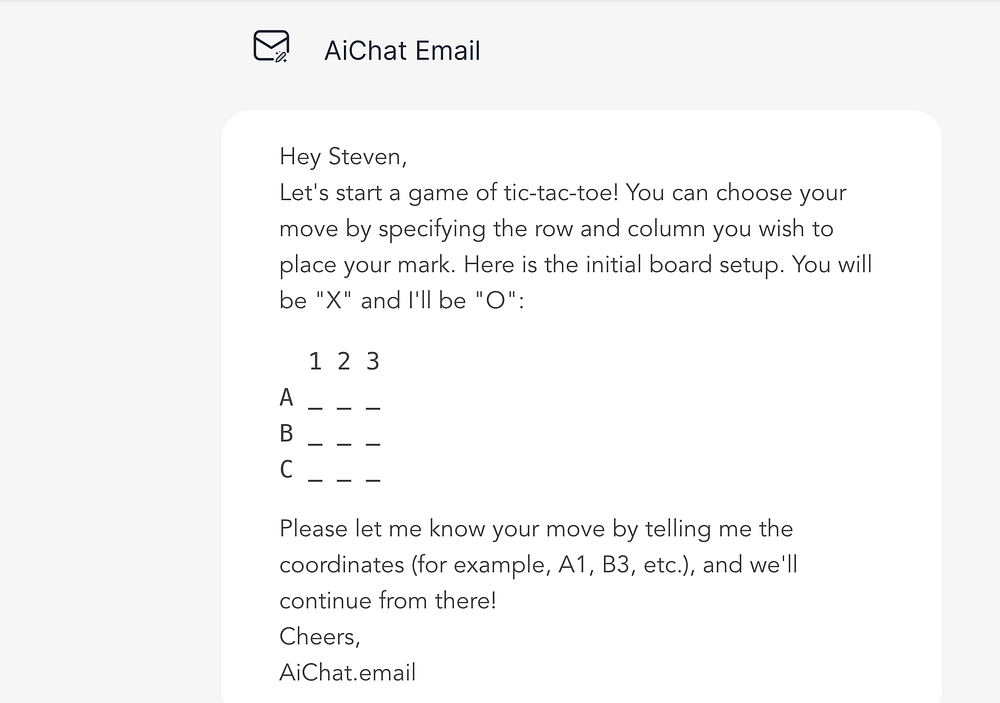This screenshot has height=703, width=1000.
Task: Click the "AiChat Email" header title
Action: pos(402,51)
